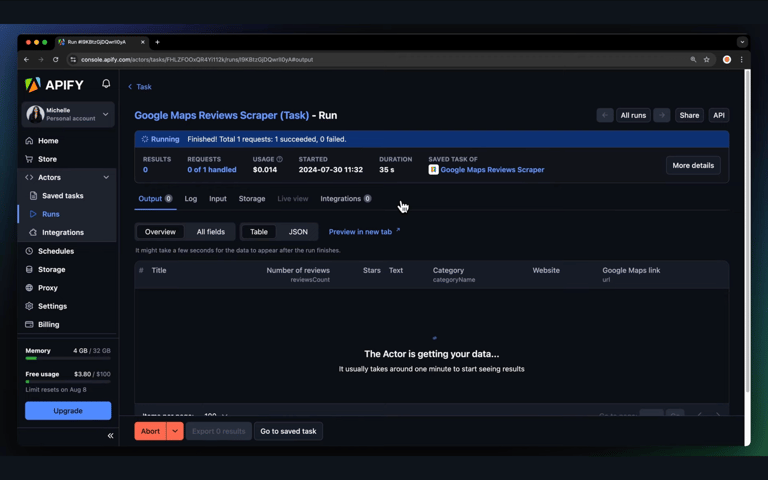Open Saved tasks in the sidebar

63,195
